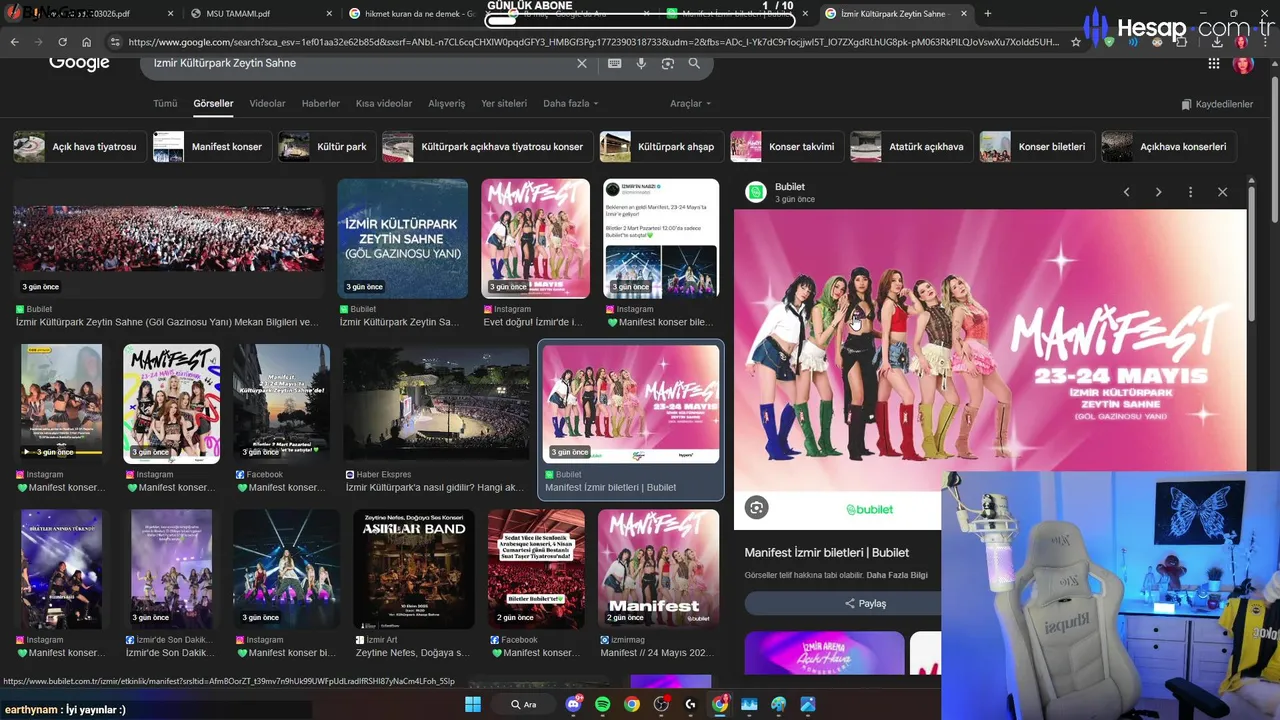1280x720 pixels.
Task: Open the ASIKLAR BAND image thumbnail
Action: point(414,569)
